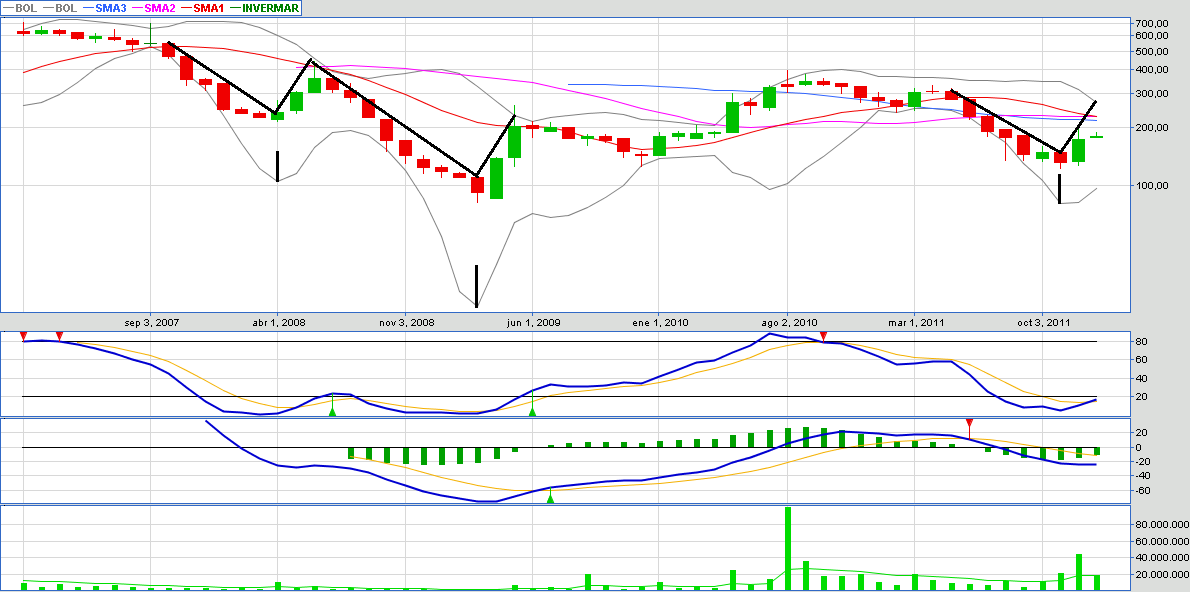This screenshot has height=592, width=1190.
Task: Click the black vertical marker near abr 1, 2008
Action: [277, 165]
